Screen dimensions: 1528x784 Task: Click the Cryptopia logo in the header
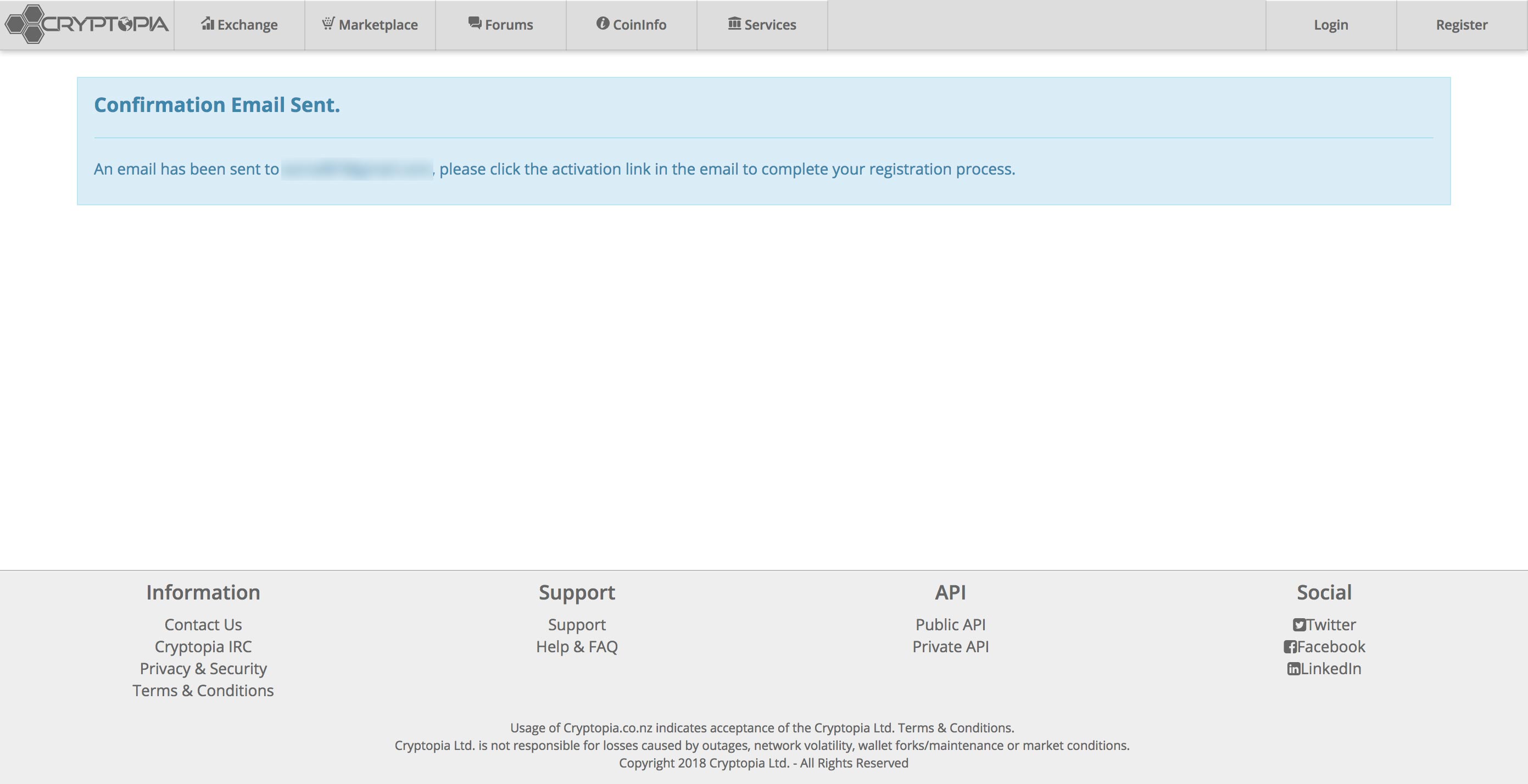(x=87, y=24)
